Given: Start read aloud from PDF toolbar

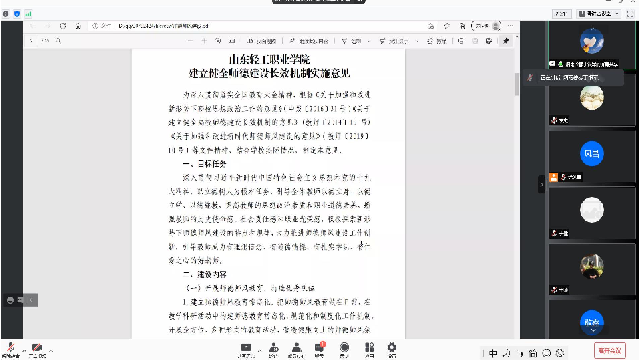Looking at the screenshot, I should coord(309,41).
